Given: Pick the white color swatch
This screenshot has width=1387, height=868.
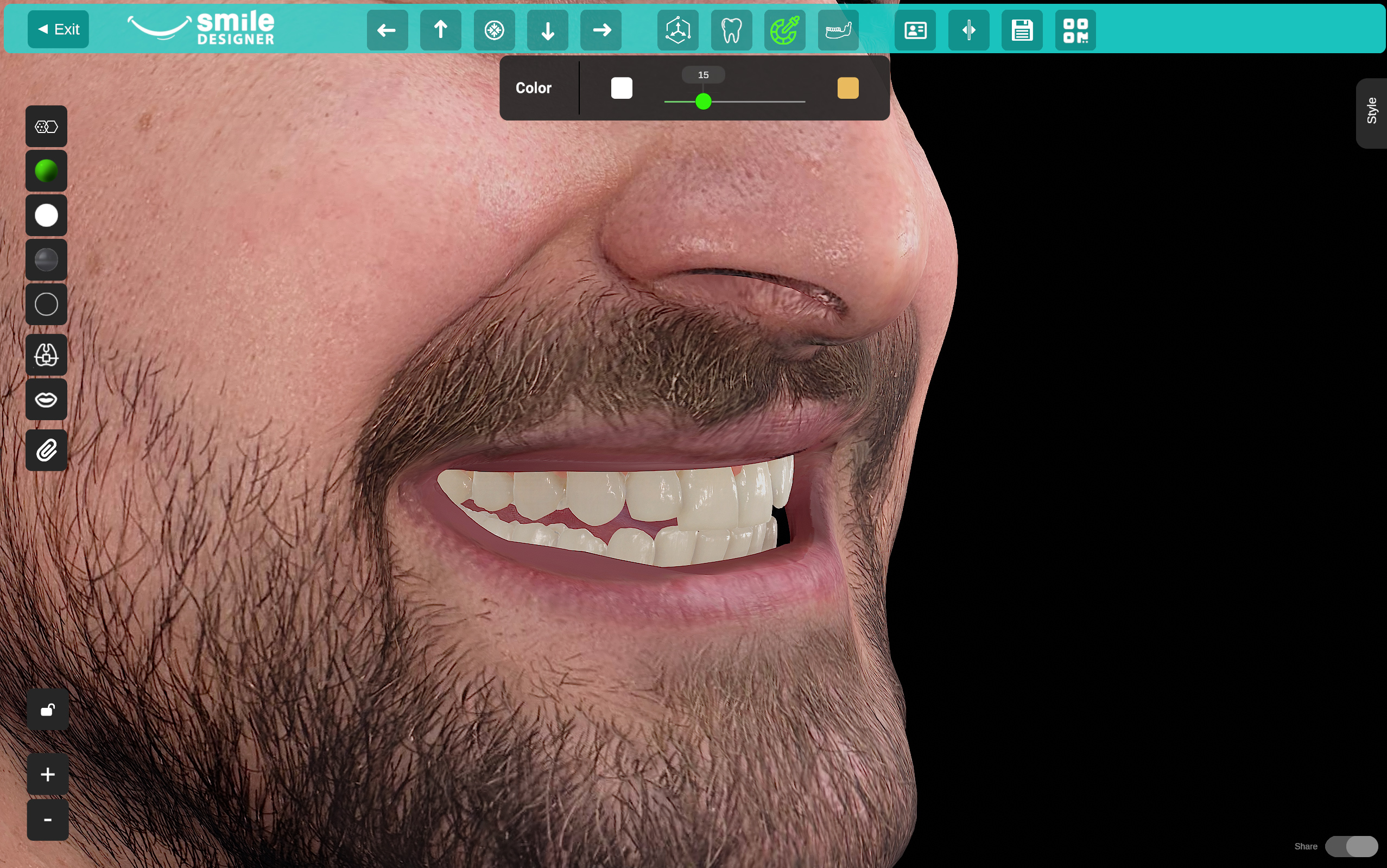Looking at the screenshot, I should [x=622, y=88].
